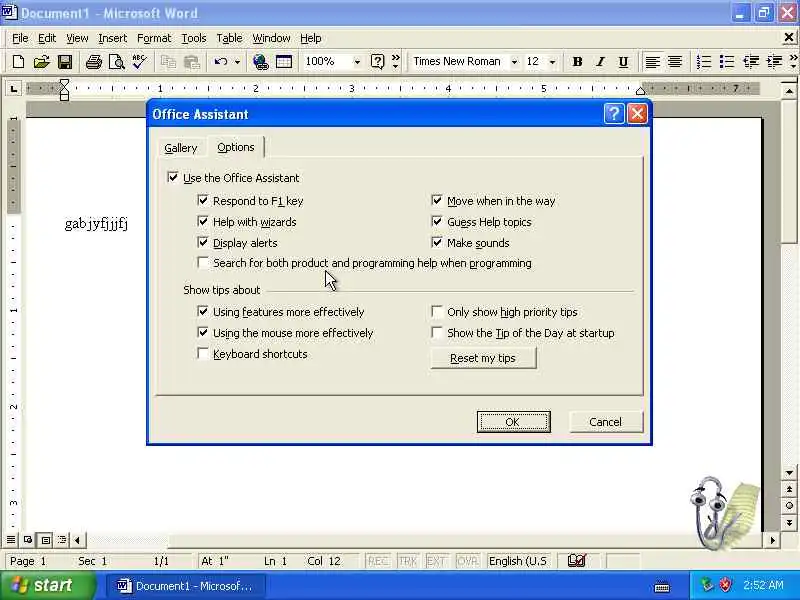The height and width of the screenshot is (600, 800).
Task: Click the dialog's question mark help button
Action: [x=614, y=113]
